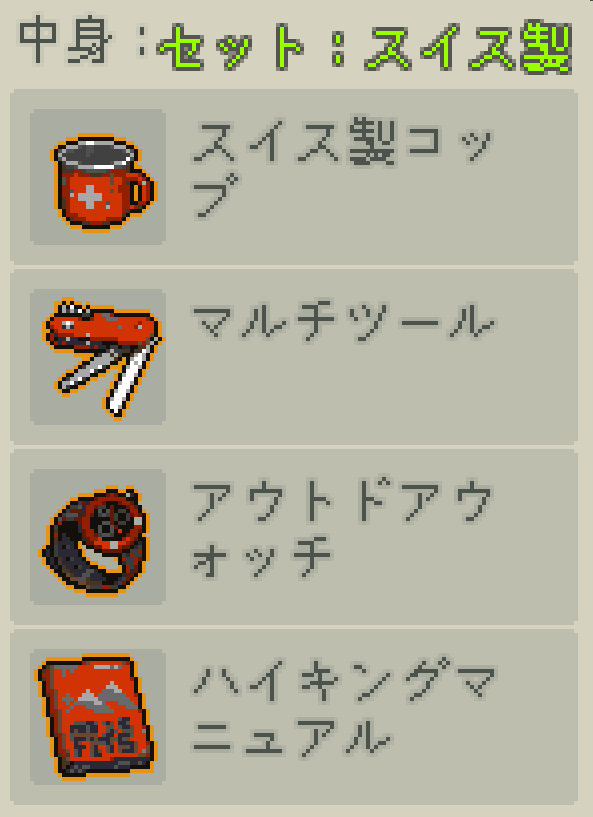Screen dimensions: 593x817
Task: Click the red hiking manual book icon
Action: (x=97, y=716)
